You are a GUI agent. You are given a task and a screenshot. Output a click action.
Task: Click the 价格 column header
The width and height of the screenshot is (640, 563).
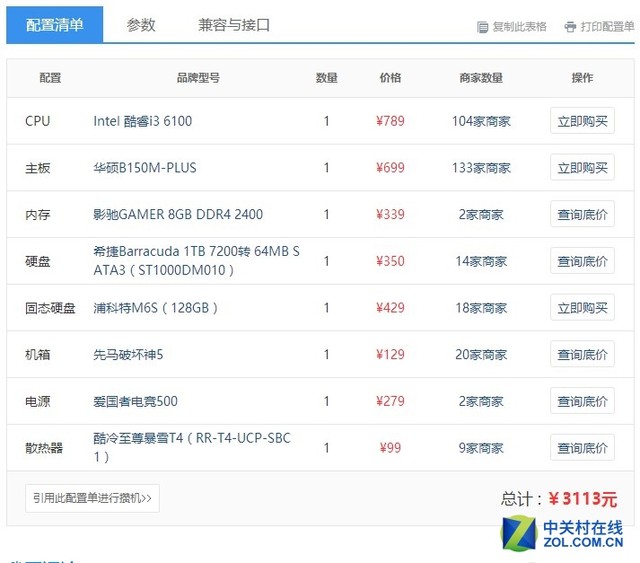pyautogui.click(x=390, y=78)
